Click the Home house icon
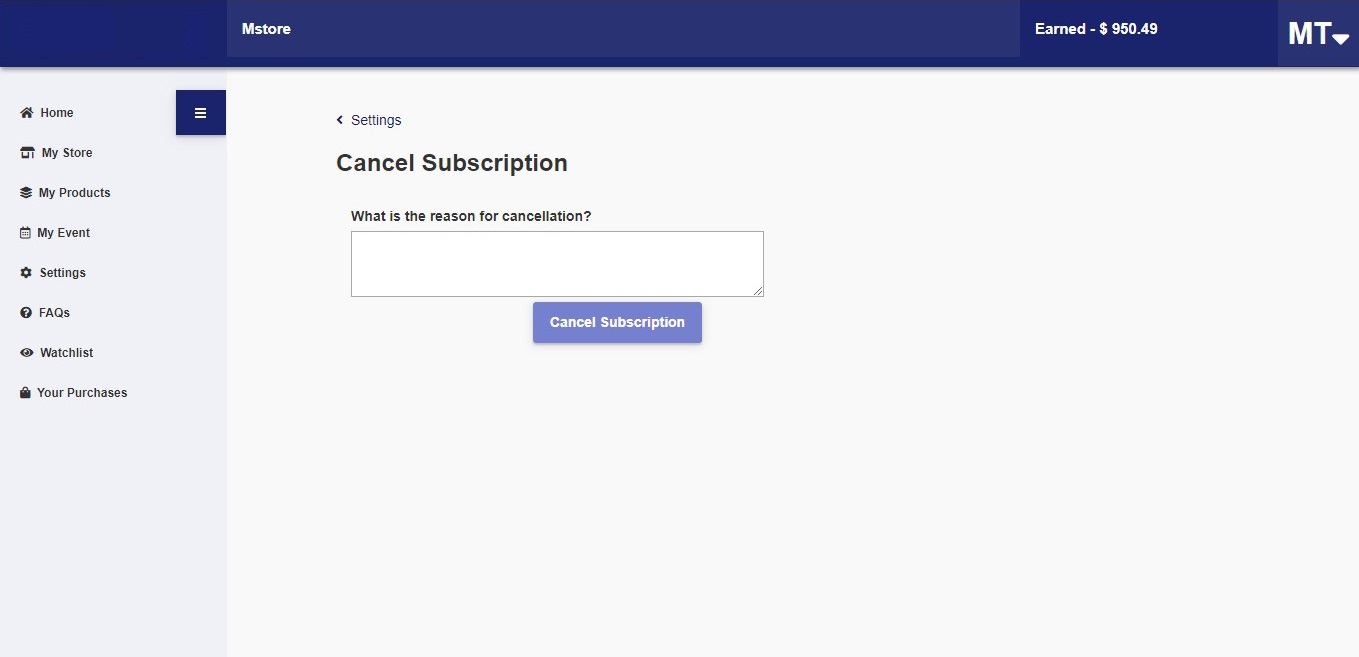Viewport: 1359px width, 657px height. coord(27,113)
